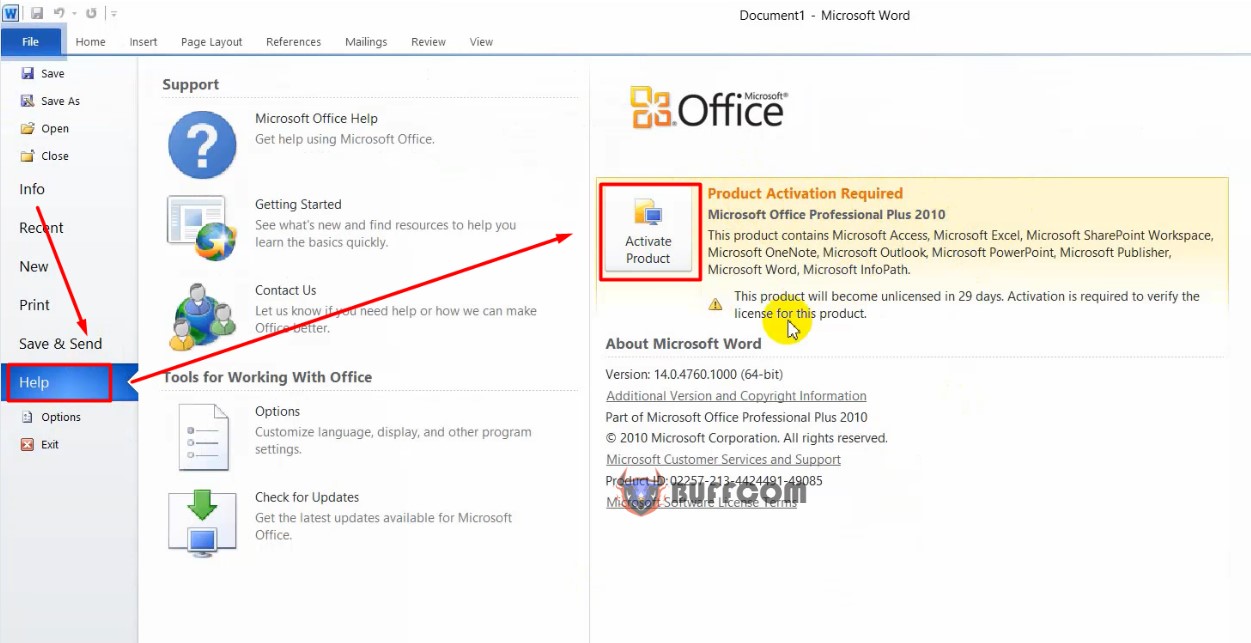Click the "Product Activation Required" heading
Image resolution: width=1251 pixels, height=643 pixels.
pyautogui.click(x=805, y=194)
